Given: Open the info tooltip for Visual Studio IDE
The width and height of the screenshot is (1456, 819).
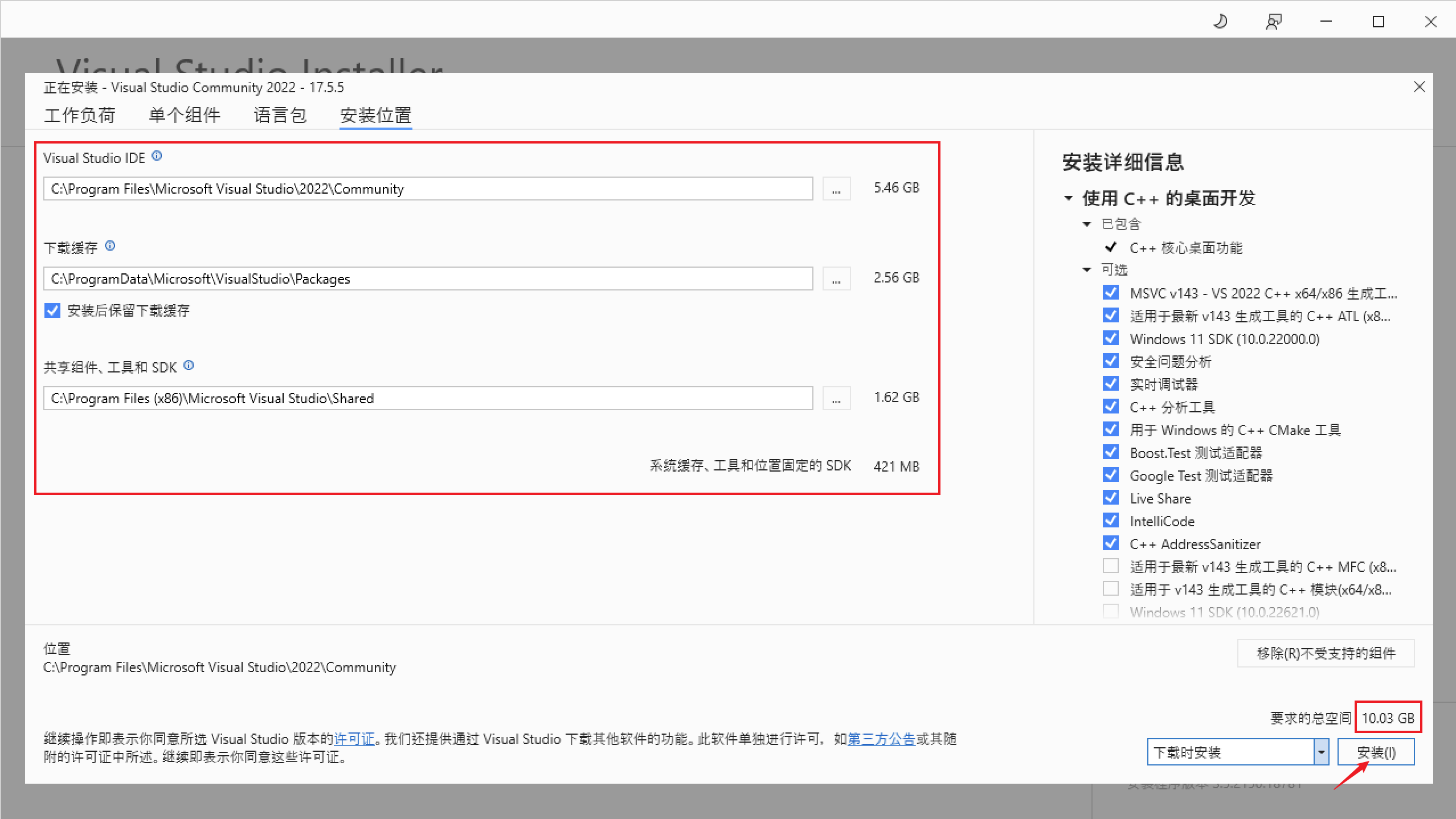Looking at the screenshot, I should 157,155.
